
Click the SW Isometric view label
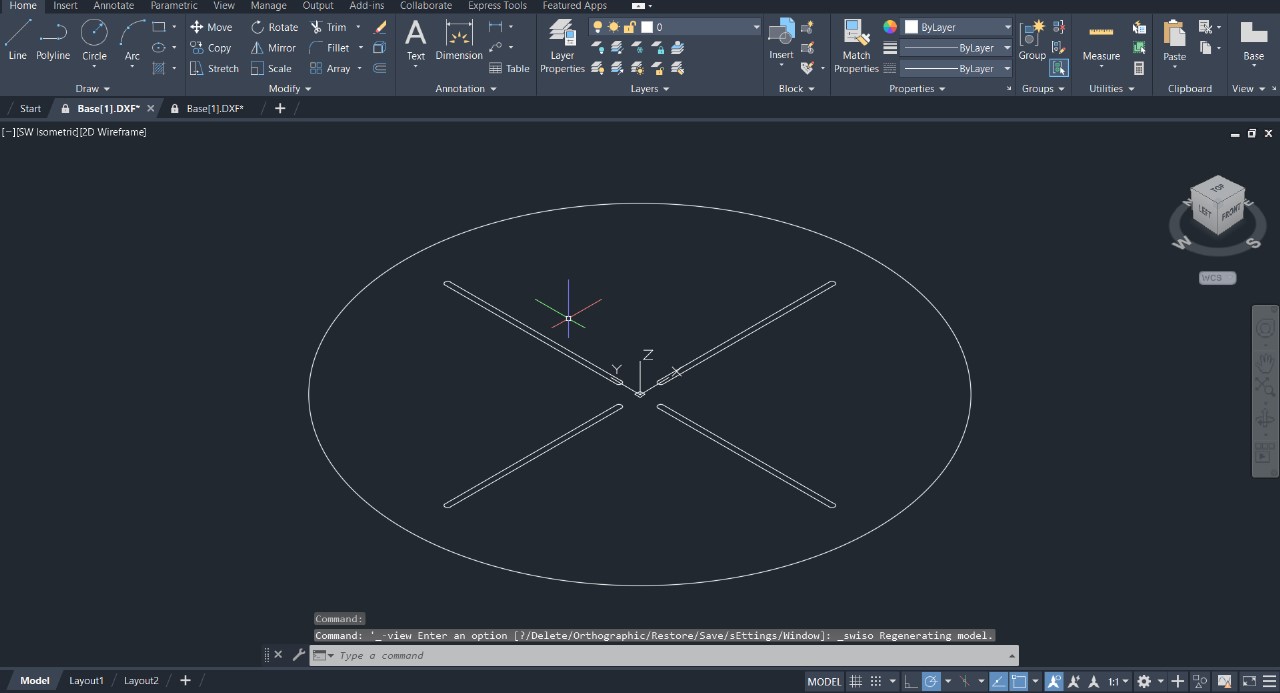(49, 132)
